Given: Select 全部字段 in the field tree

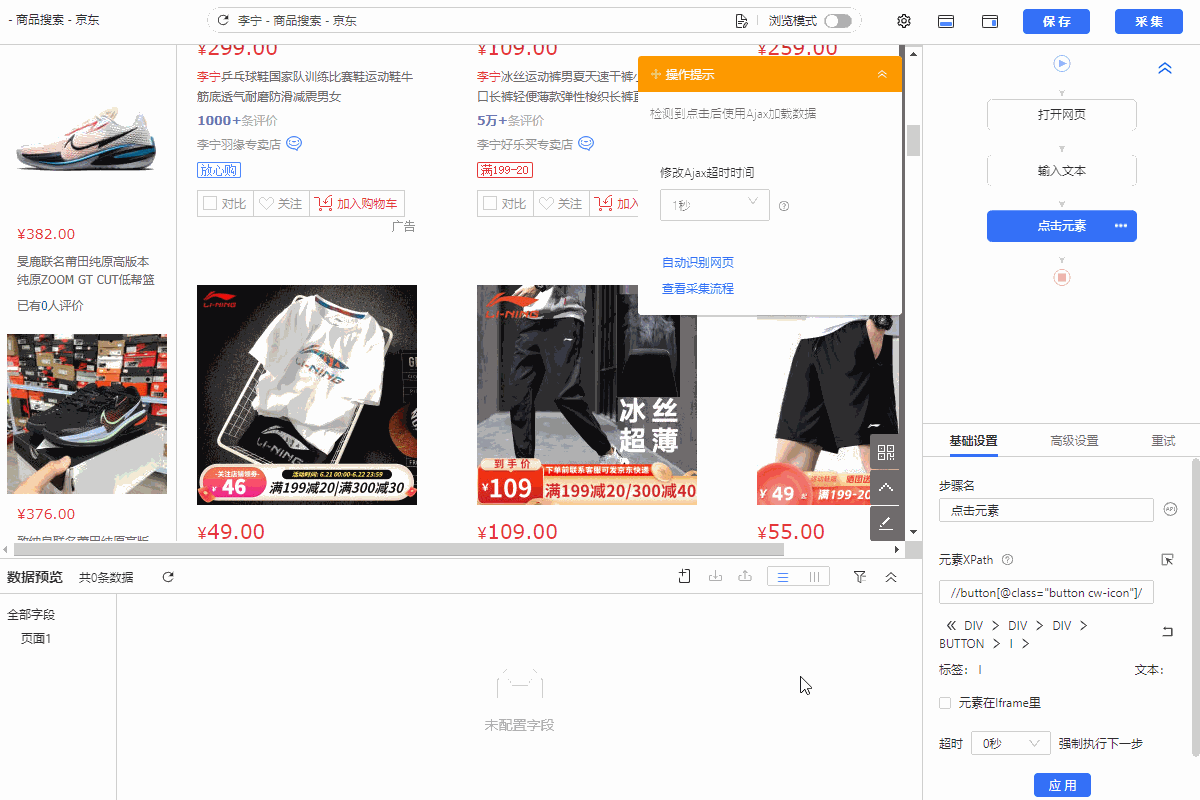Looking at the screenshot, I should point(31,615).
